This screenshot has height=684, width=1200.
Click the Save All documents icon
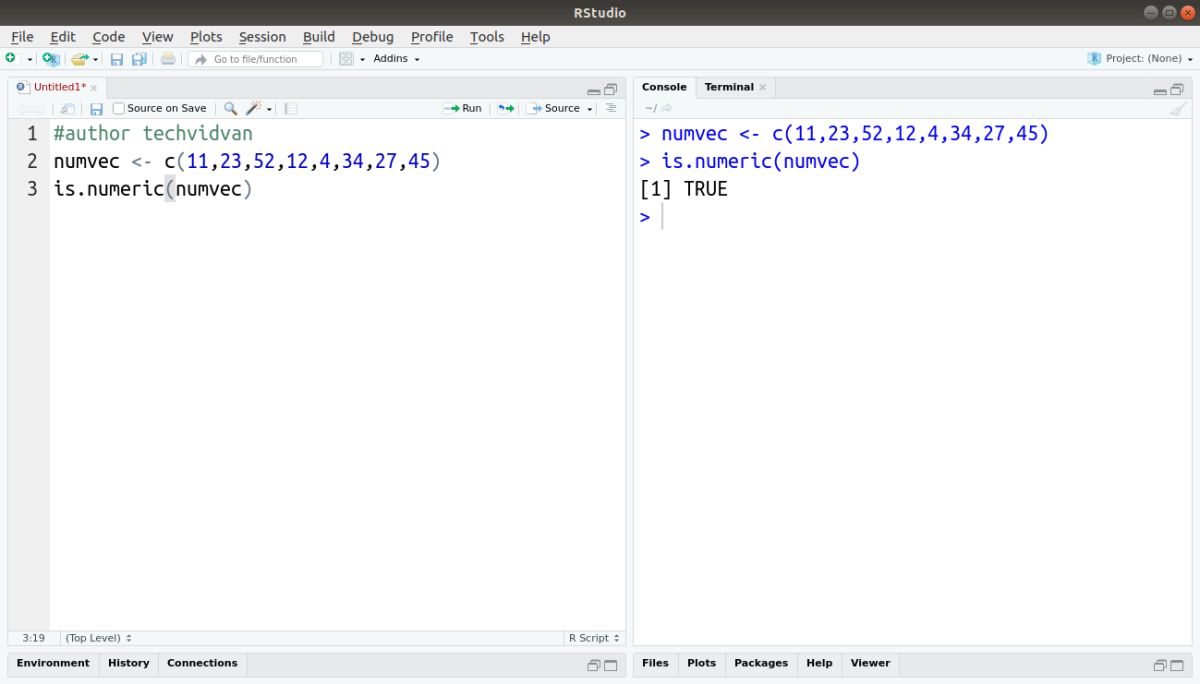[x=140, y=59]
